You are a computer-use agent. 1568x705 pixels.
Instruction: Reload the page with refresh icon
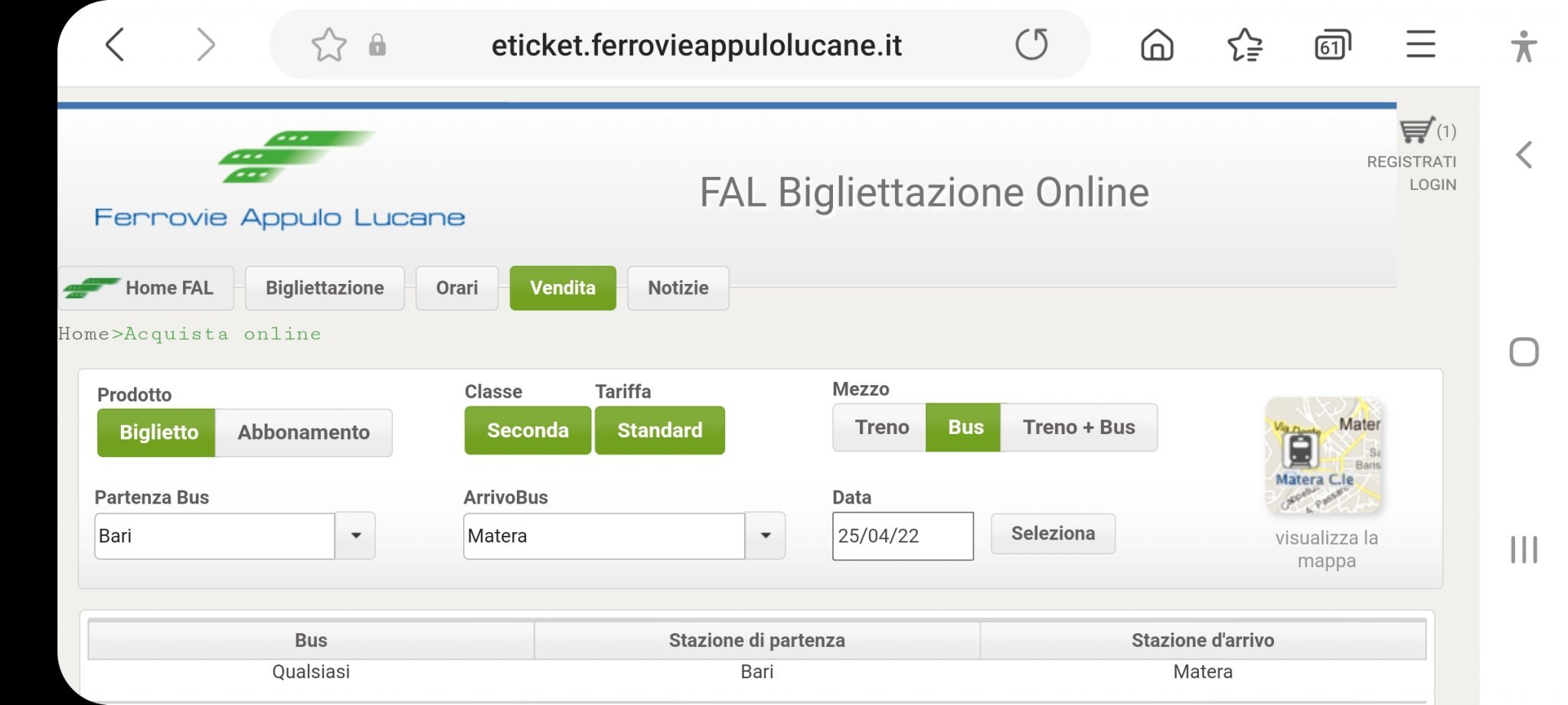pos(1031,45)
